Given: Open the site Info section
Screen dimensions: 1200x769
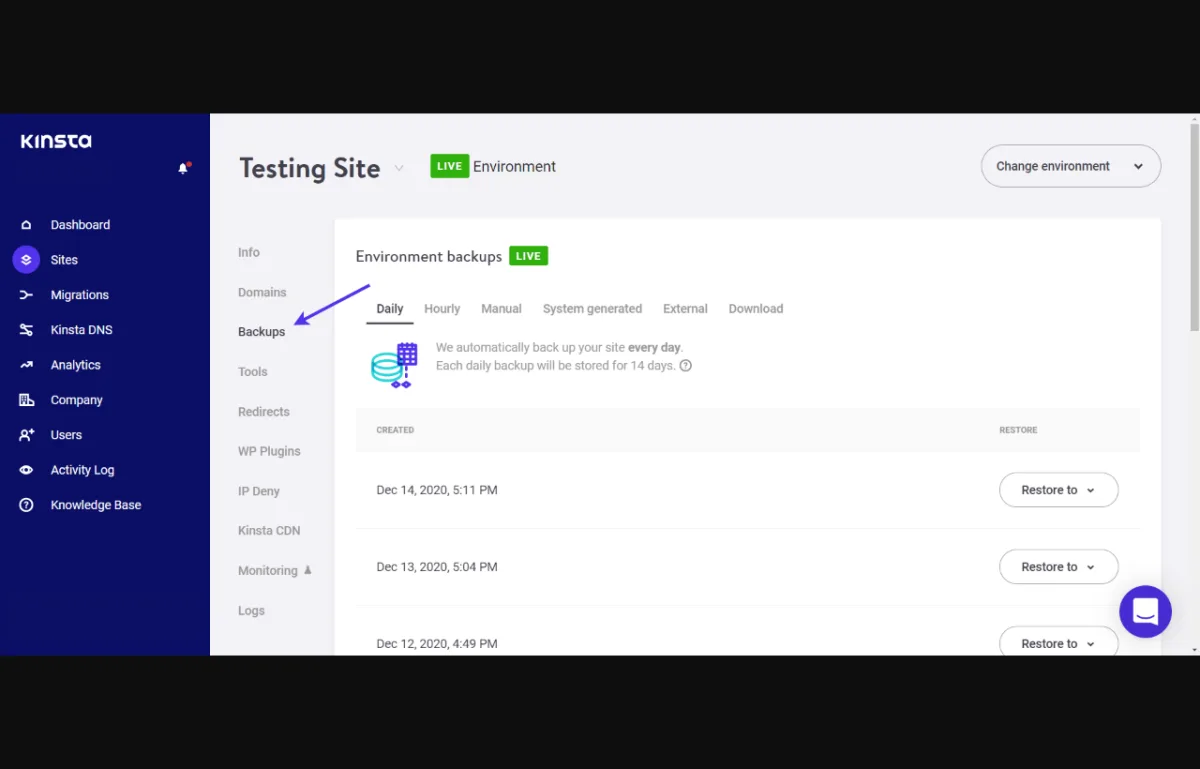Looking at the screenshot, I should tap(249, 252).
